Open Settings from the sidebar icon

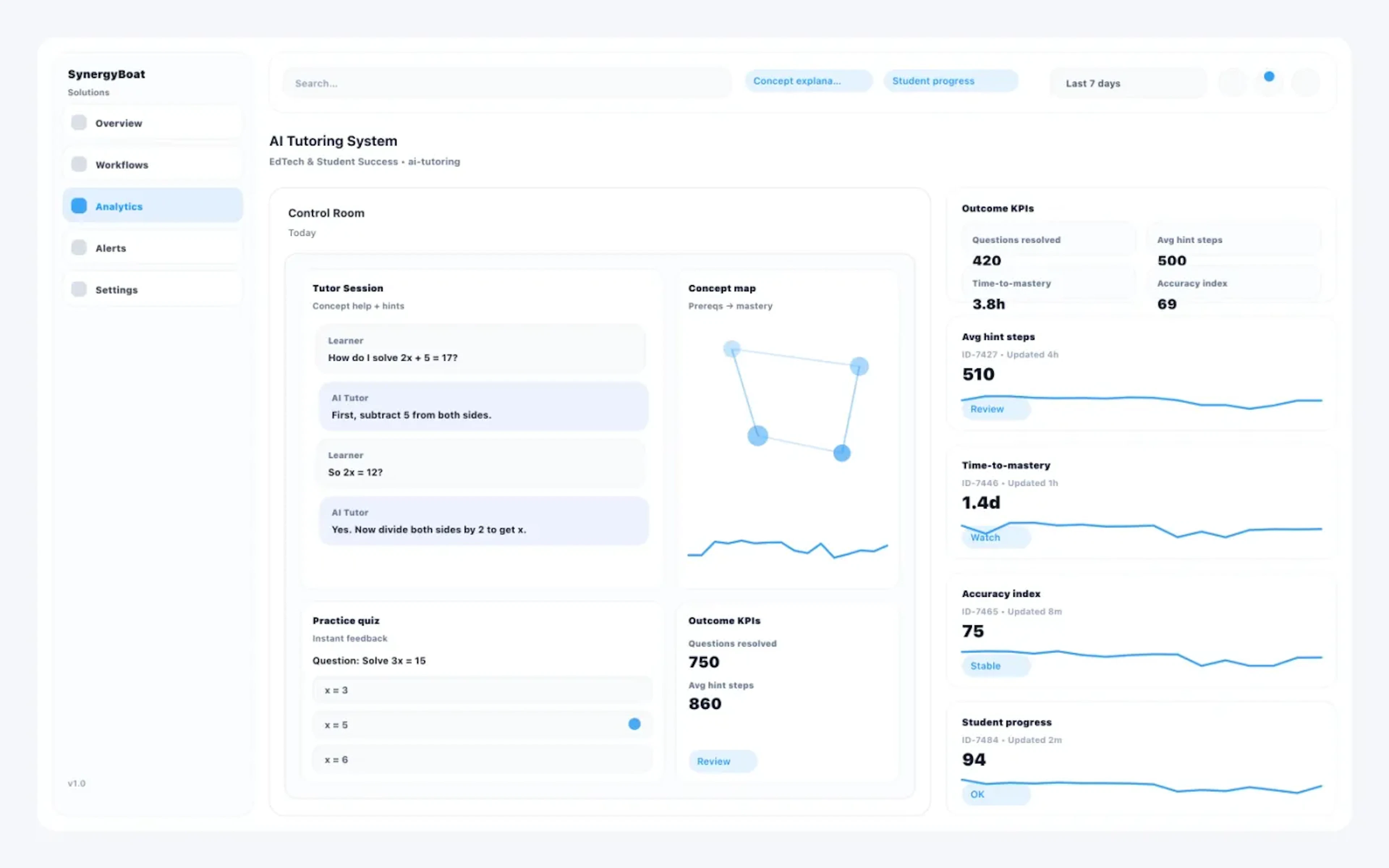point(78,289)
